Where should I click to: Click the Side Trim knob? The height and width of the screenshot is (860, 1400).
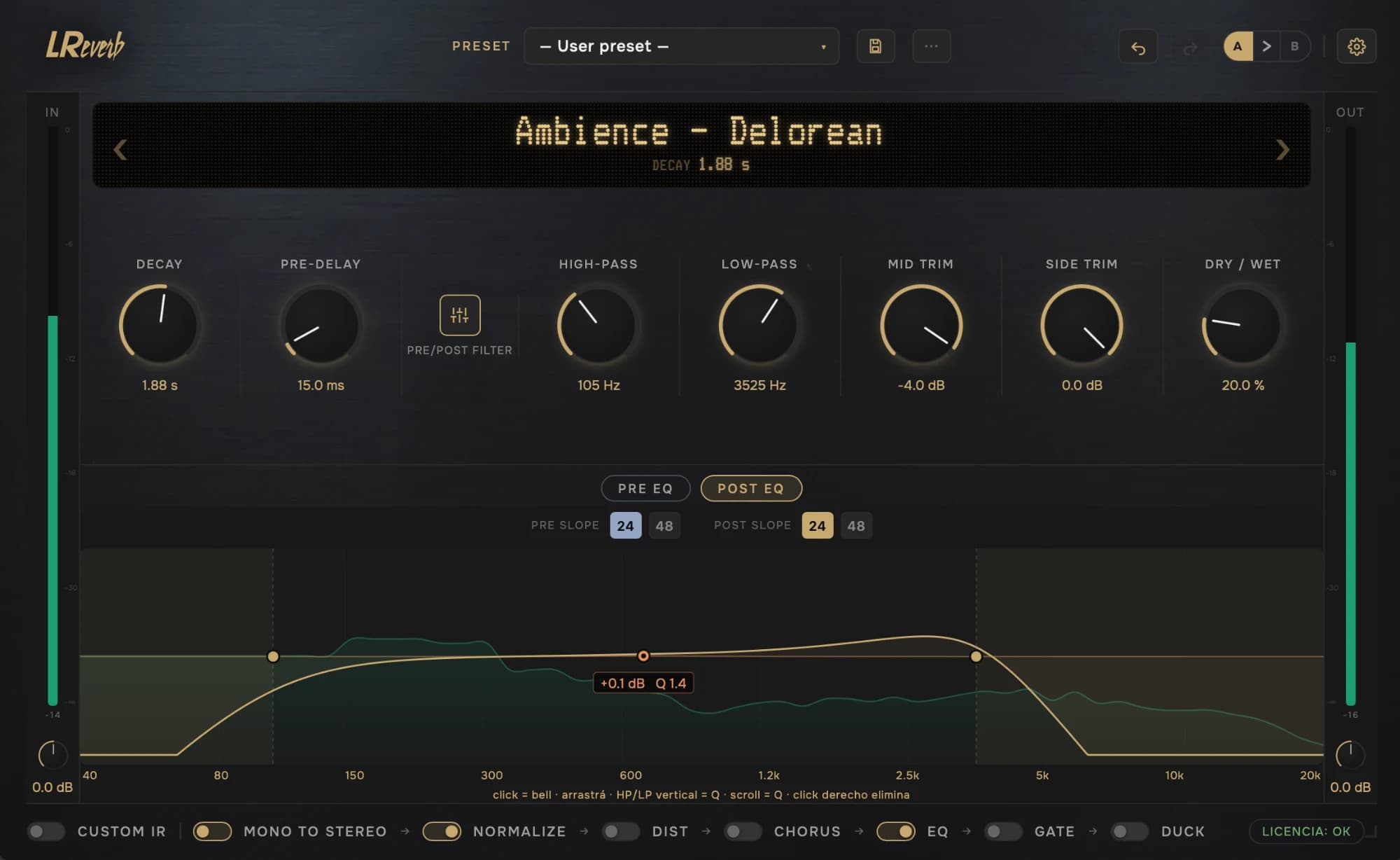(1082, 325)
